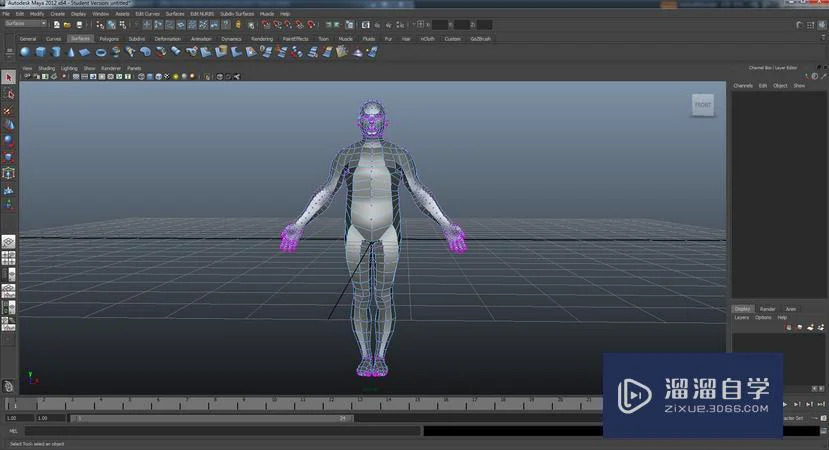Choose the Scale tool in toolbox
This screenshot has width=829, height=450.
pos(8,157)
